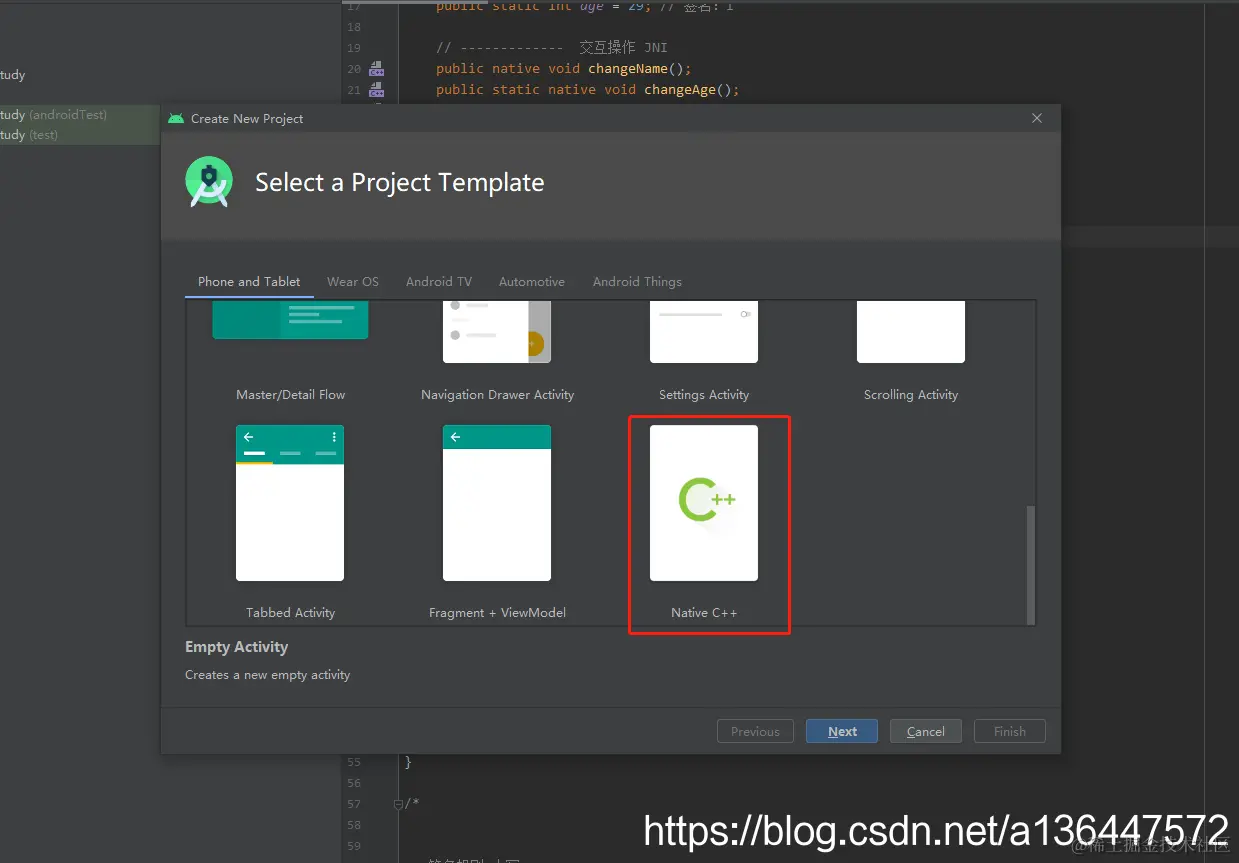Switch to the Phone and Tablet tab
The width and height of the screenshot is (1239, 863).
(249, 282)
